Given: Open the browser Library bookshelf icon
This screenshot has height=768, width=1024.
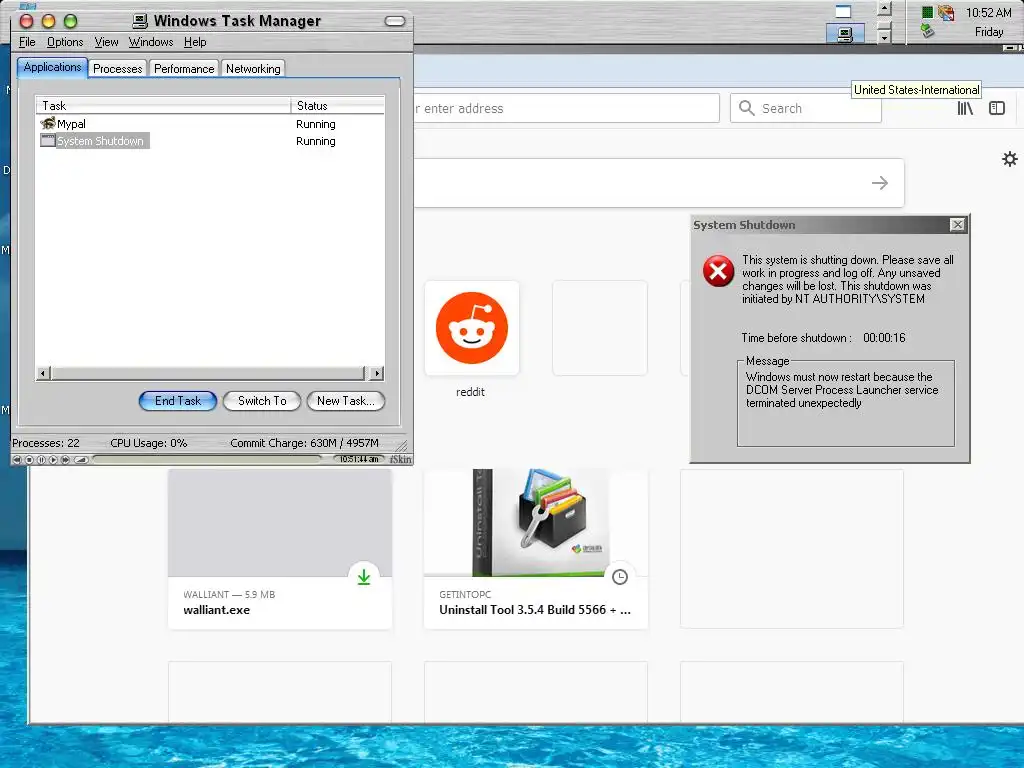Looking at the screenshot, I should (965, 108).
